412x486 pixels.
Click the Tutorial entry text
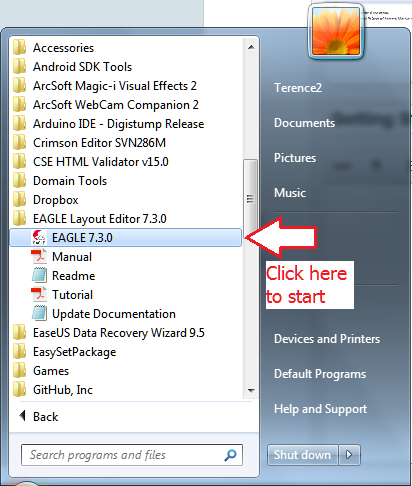click(72, 295)
